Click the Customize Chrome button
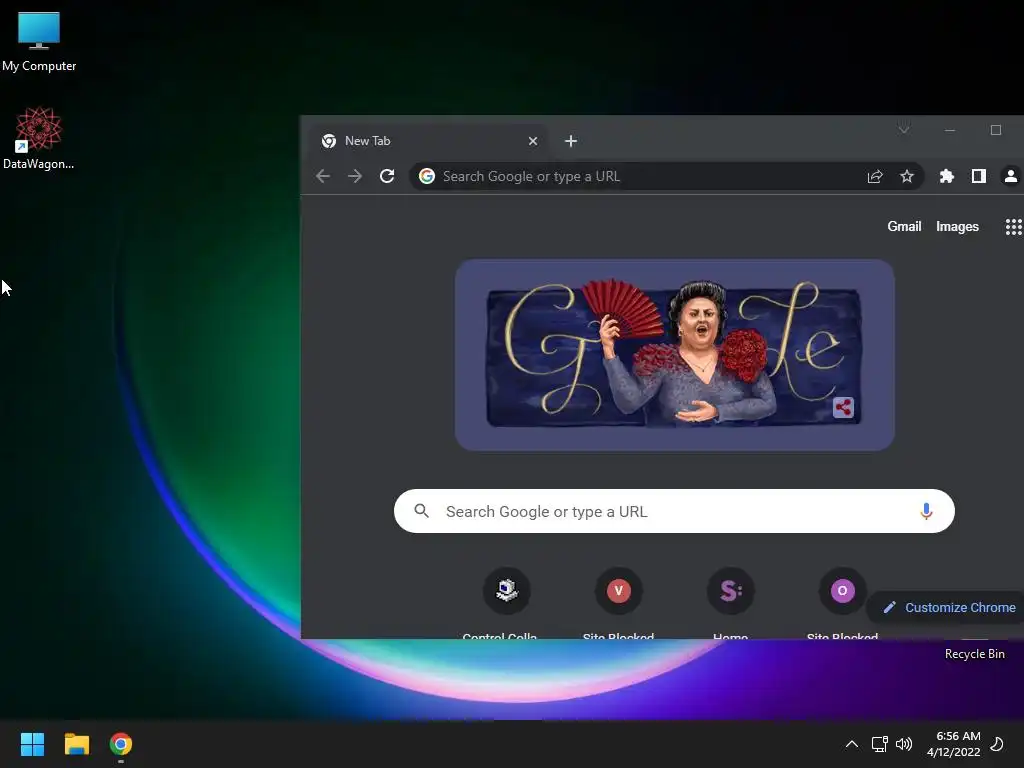 [948, 607]
